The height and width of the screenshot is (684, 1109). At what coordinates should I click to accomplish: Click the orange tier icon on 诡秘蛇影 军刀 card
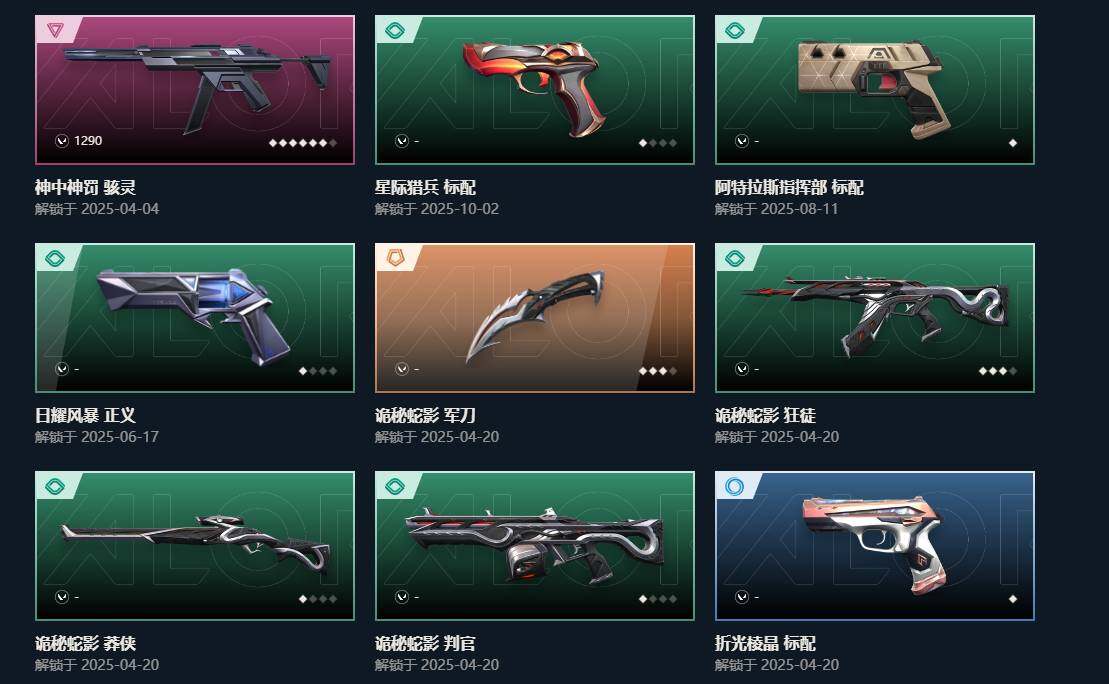395,258
